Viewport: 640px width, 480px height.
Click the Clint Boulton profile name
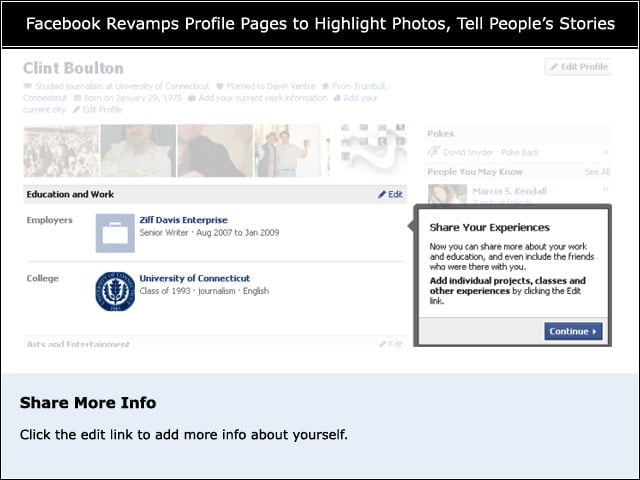73,68
